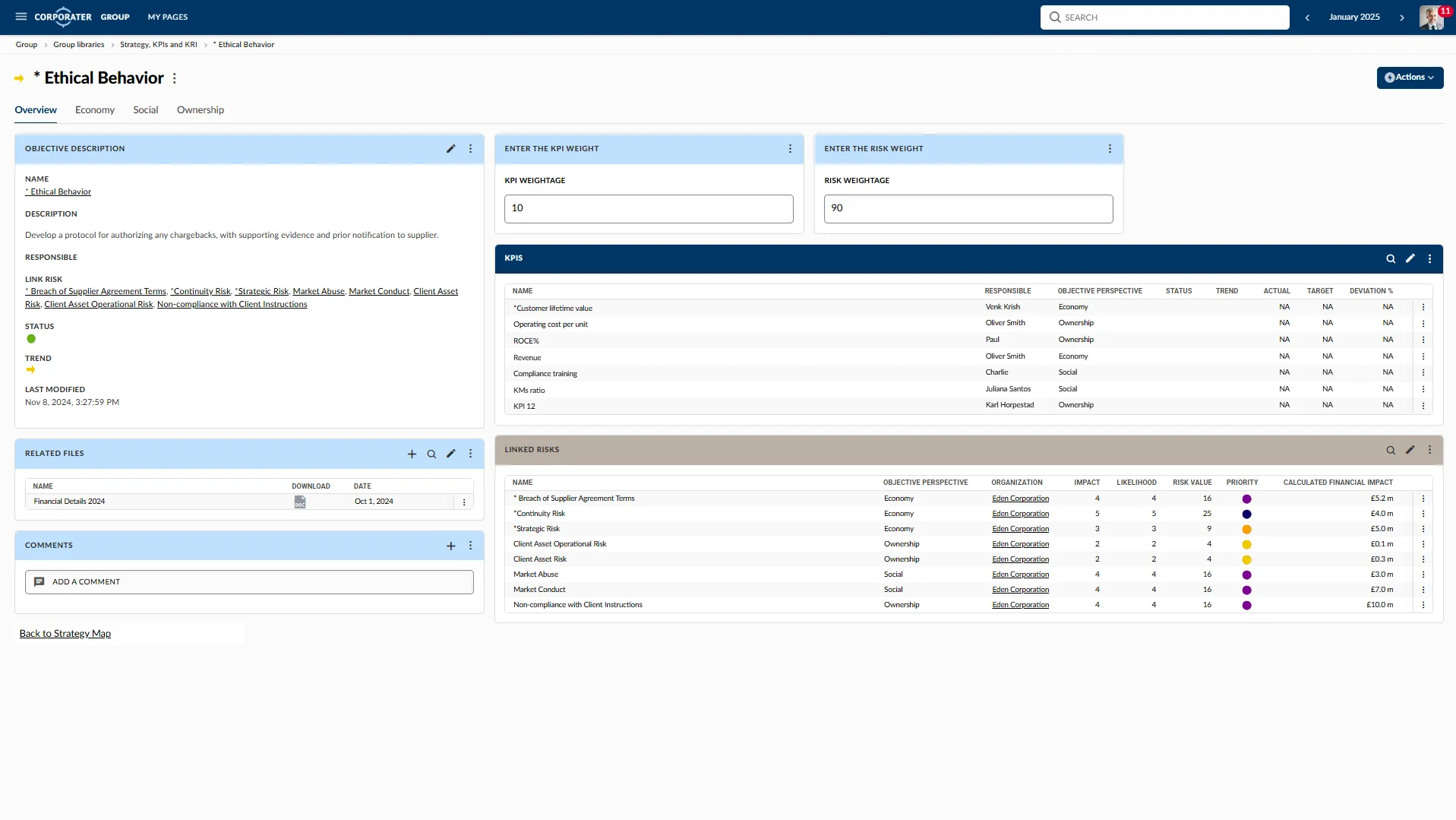Open the Market Abuse linked risk link
This screenshot has height=820, width=1456.
pyautogui.click(x=318, y=292)
